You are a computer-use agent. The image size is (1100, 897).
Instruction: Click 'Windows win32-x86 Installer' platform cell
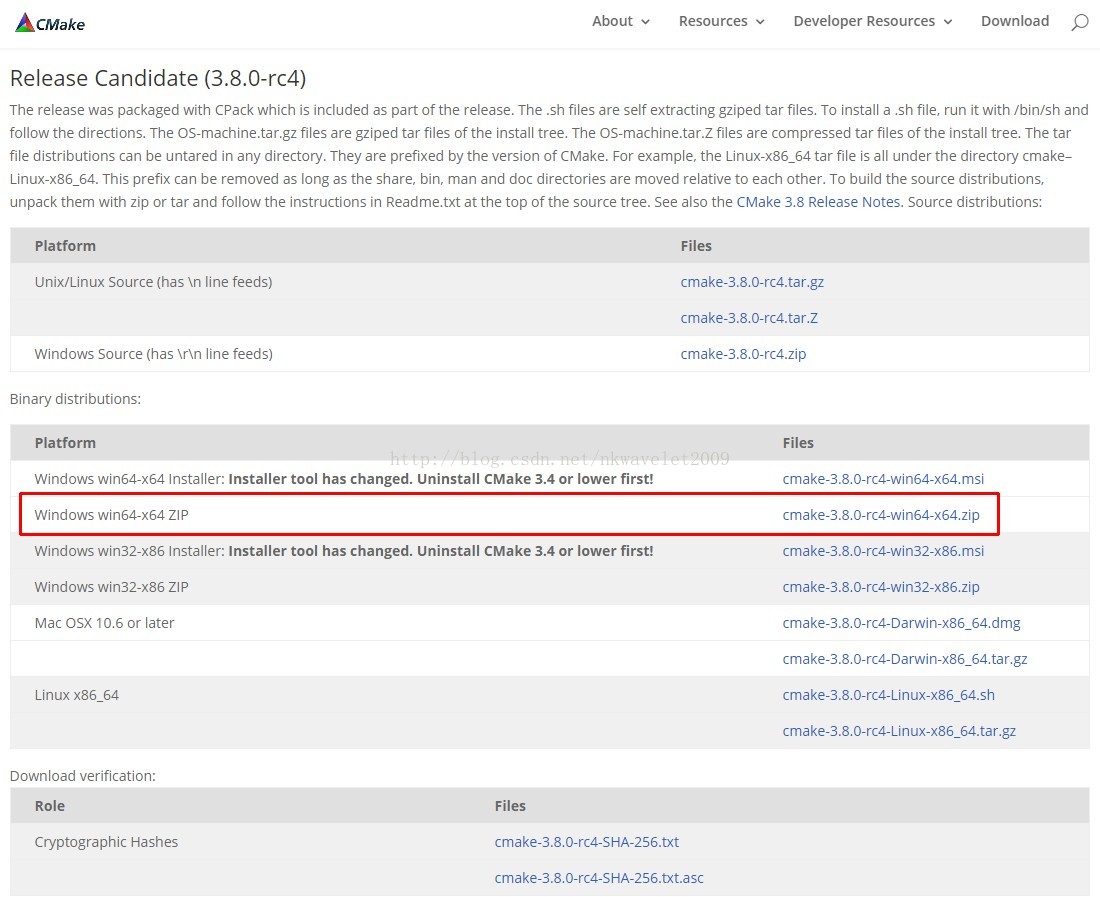coord(344,551)
